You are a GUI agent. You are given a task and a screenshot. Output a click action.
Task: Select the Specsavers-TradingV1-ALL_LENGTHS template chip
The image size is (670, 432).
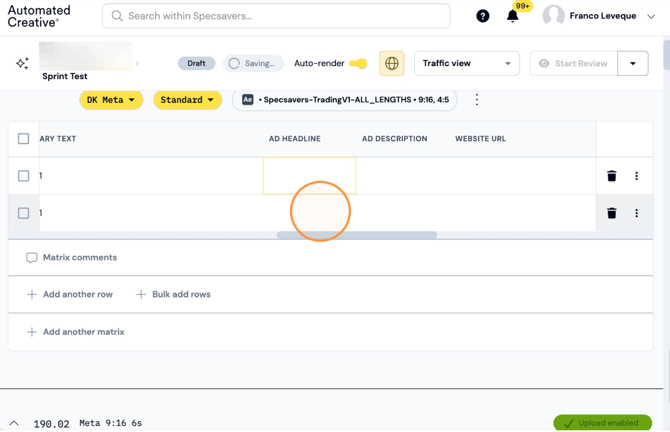coord(344,100)
